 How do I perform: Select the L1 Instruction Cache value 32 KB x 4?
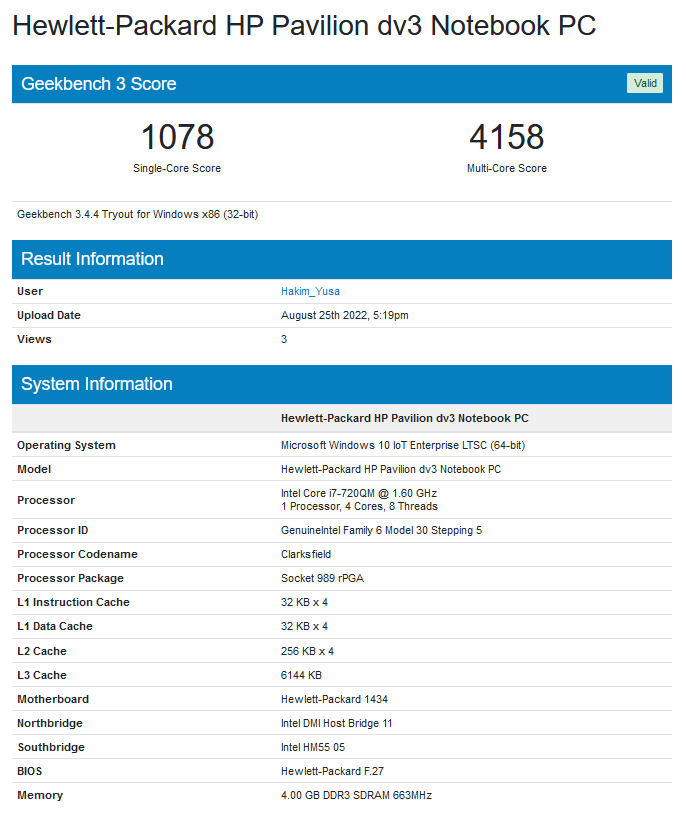tap(304, 602)
